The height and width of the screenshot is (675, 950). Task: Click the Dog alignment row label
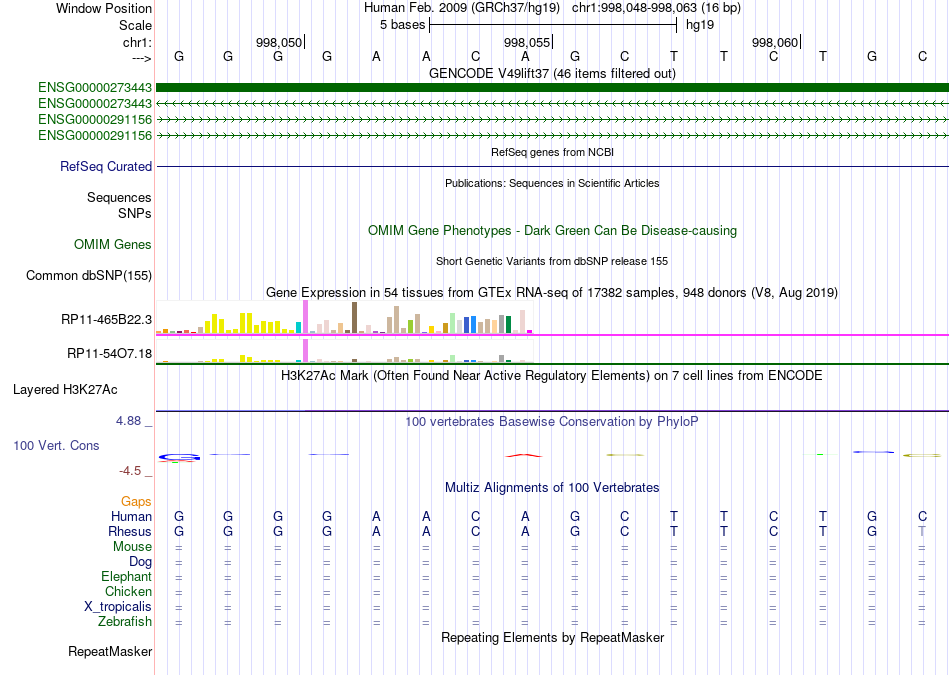pos(140,562)
